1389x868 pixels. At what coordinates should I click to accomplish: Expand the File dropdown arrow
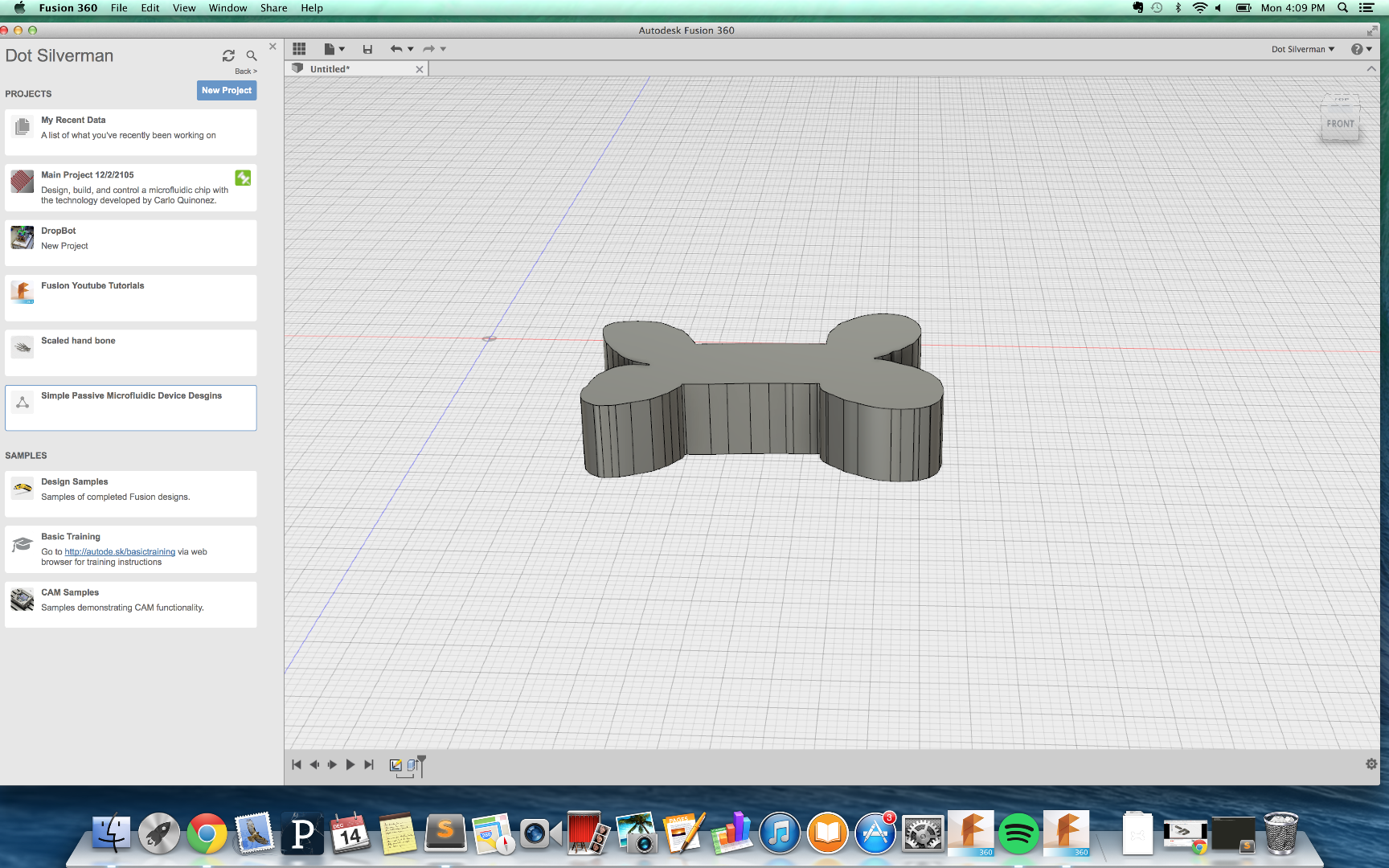click(x=342, y=49)
